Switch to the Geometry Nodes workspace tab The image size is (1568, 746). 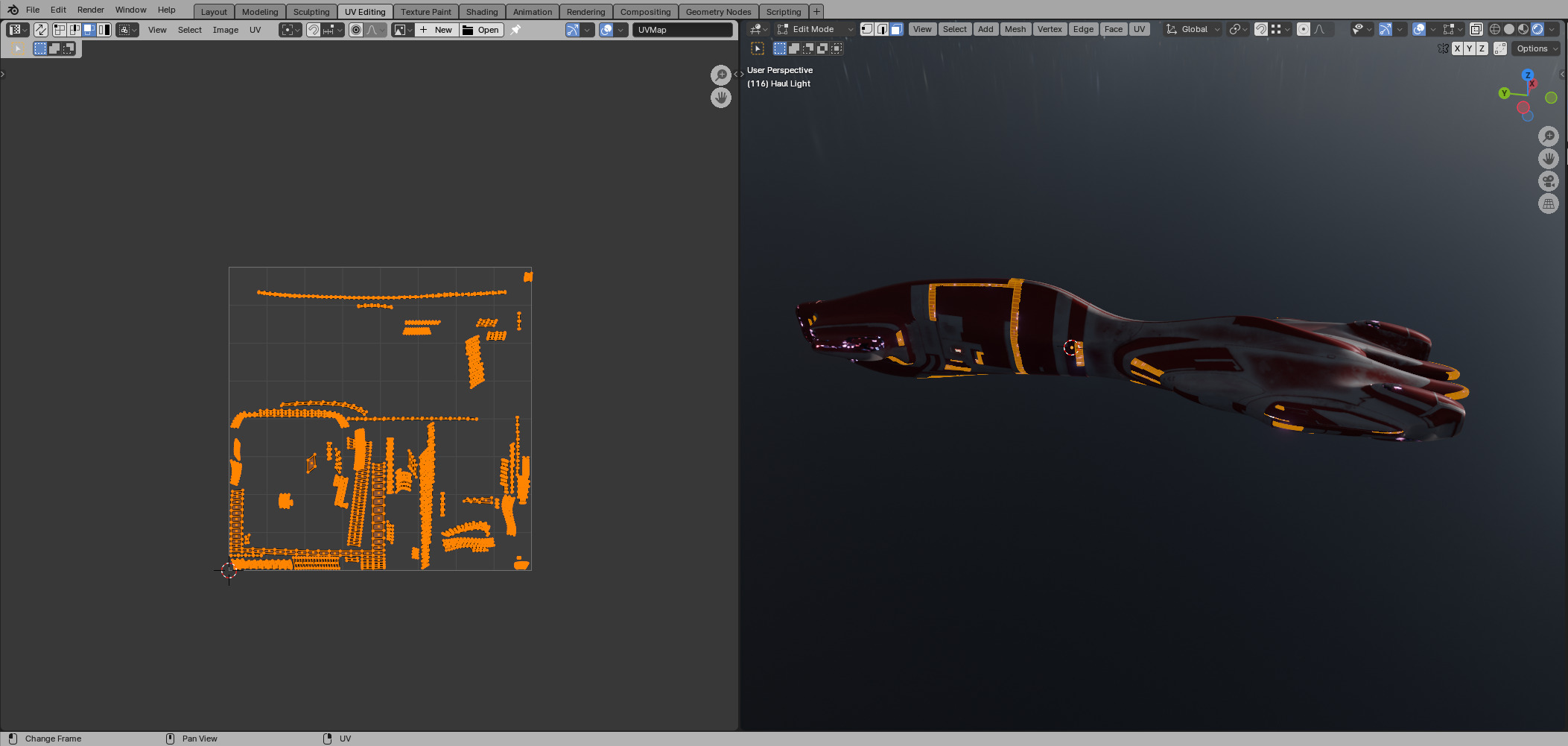click(x=718, y=12)
